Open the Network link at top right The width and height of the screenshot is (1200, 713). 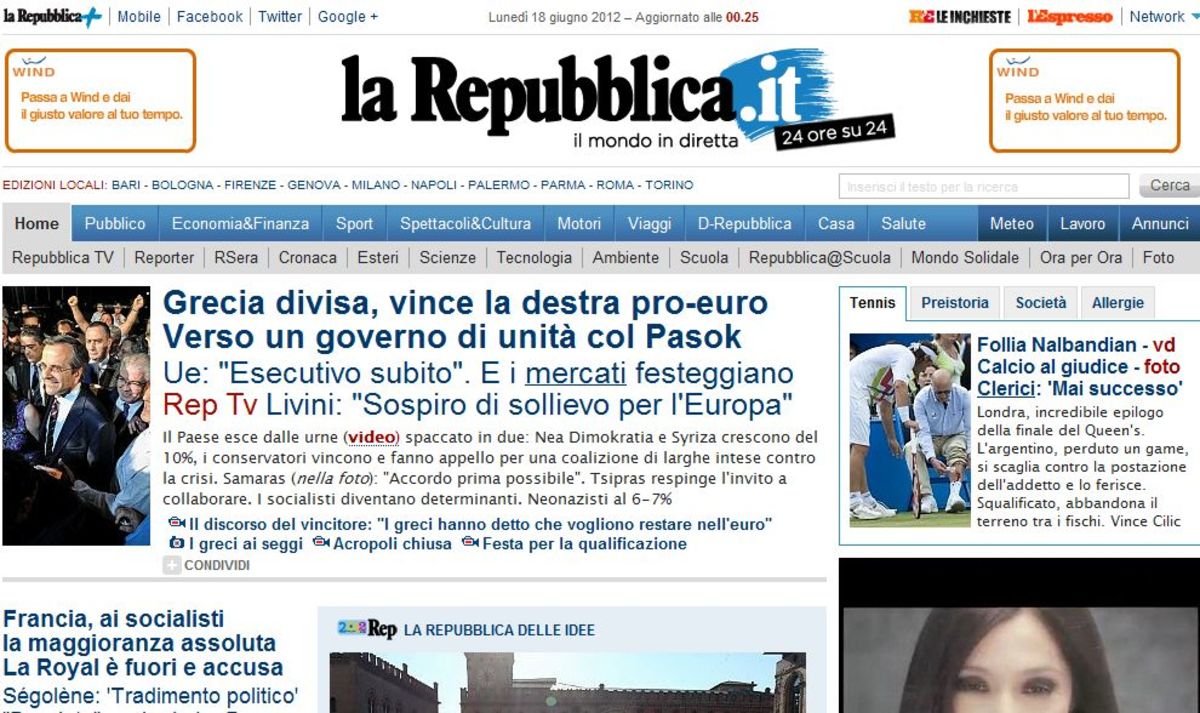click(x=1157, y=17)
